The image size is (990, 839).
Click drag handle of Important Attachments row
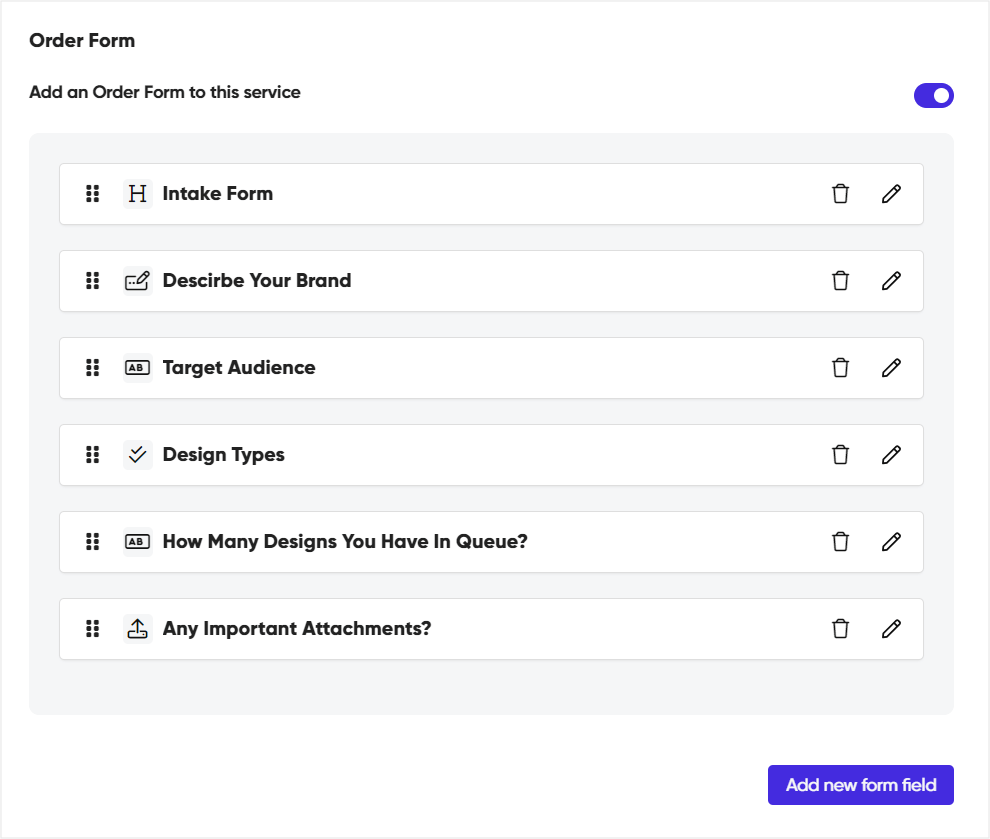[x=93, y=629]
